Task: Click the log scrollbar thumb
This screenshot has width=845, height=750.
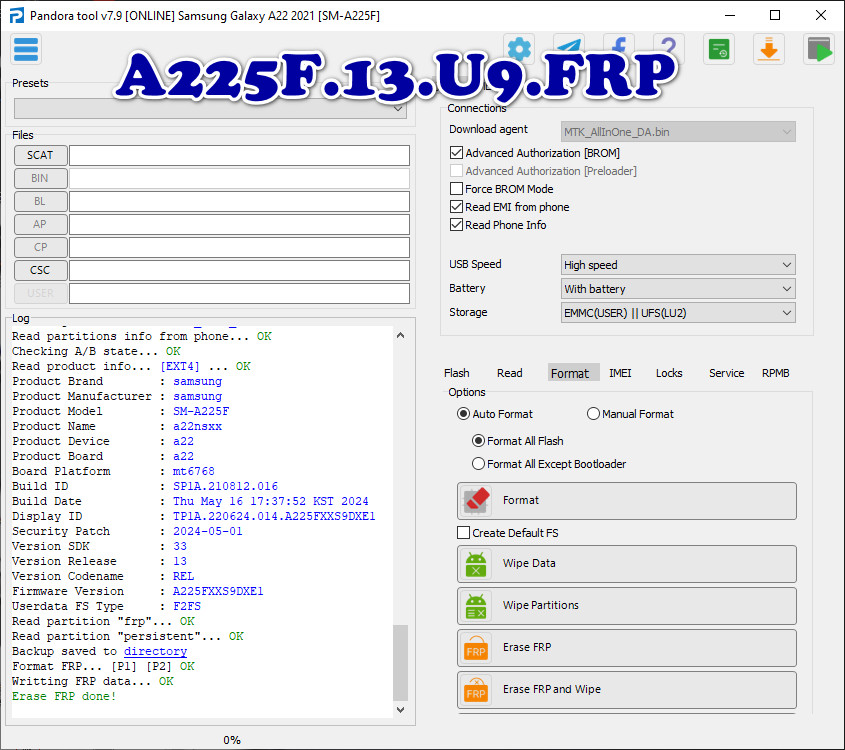Action: coord(400,662)
